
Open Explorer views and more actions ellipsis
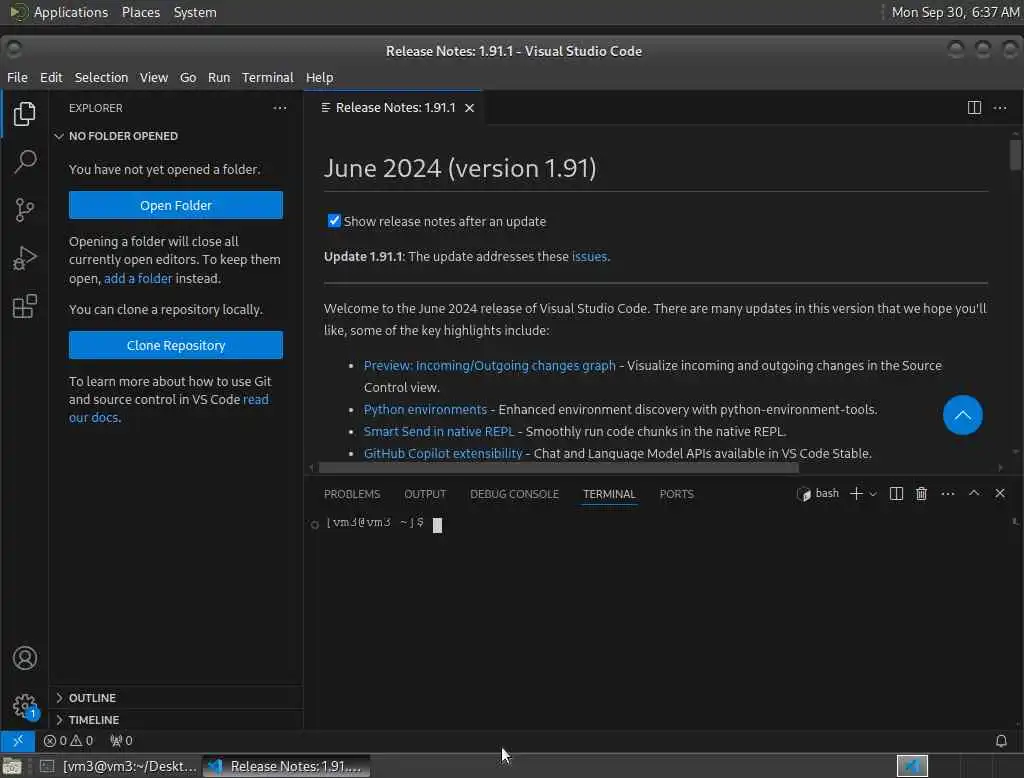[280, 108]
